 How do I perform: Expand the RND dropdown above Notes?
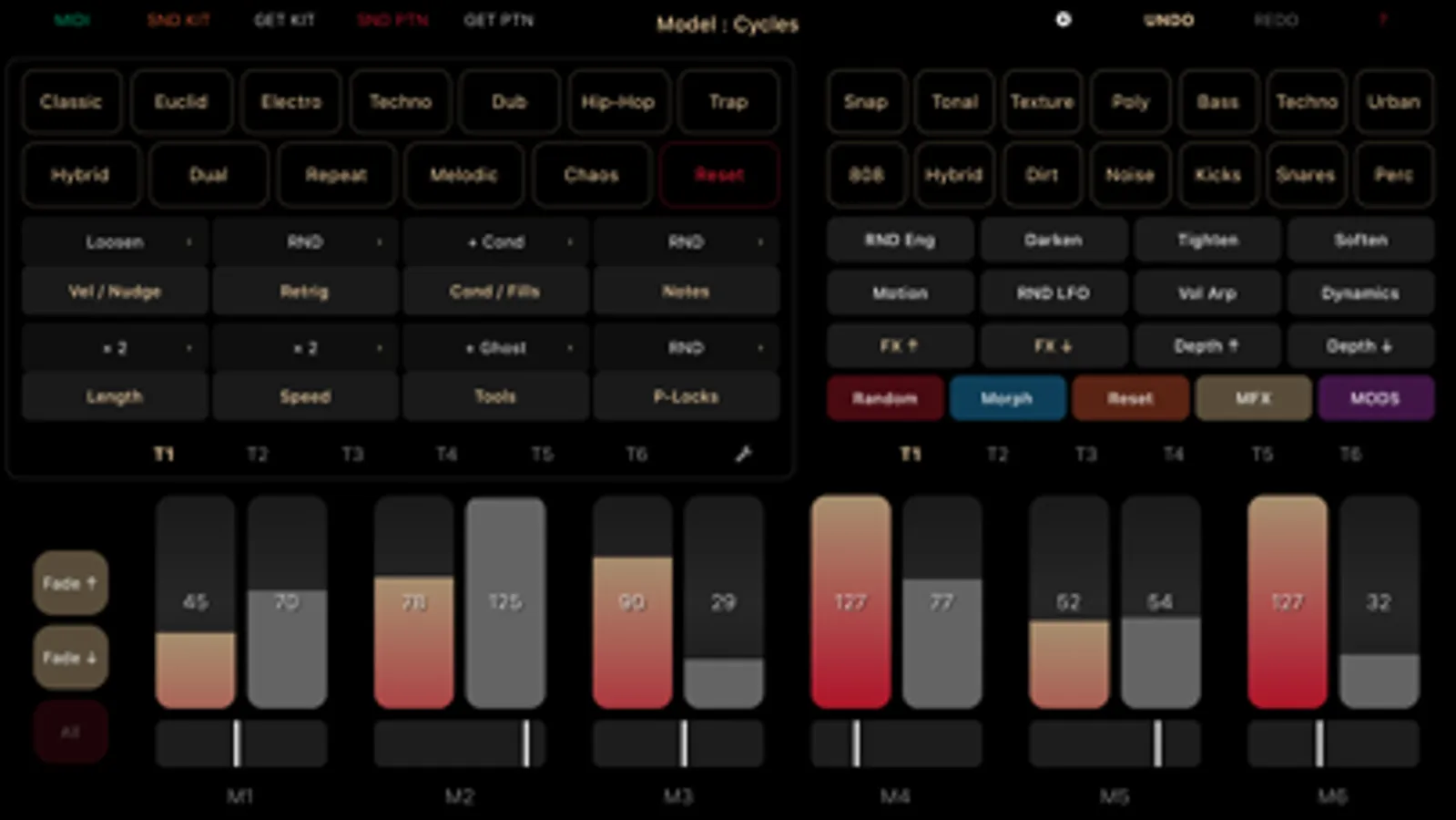click(x=761, y=241)
